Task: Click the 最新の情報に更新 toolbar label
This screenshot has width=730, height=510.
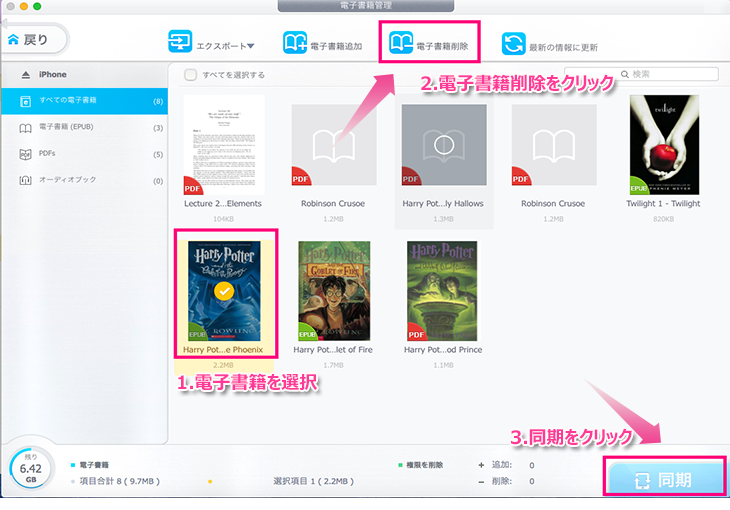Action: tap(563, 47)
